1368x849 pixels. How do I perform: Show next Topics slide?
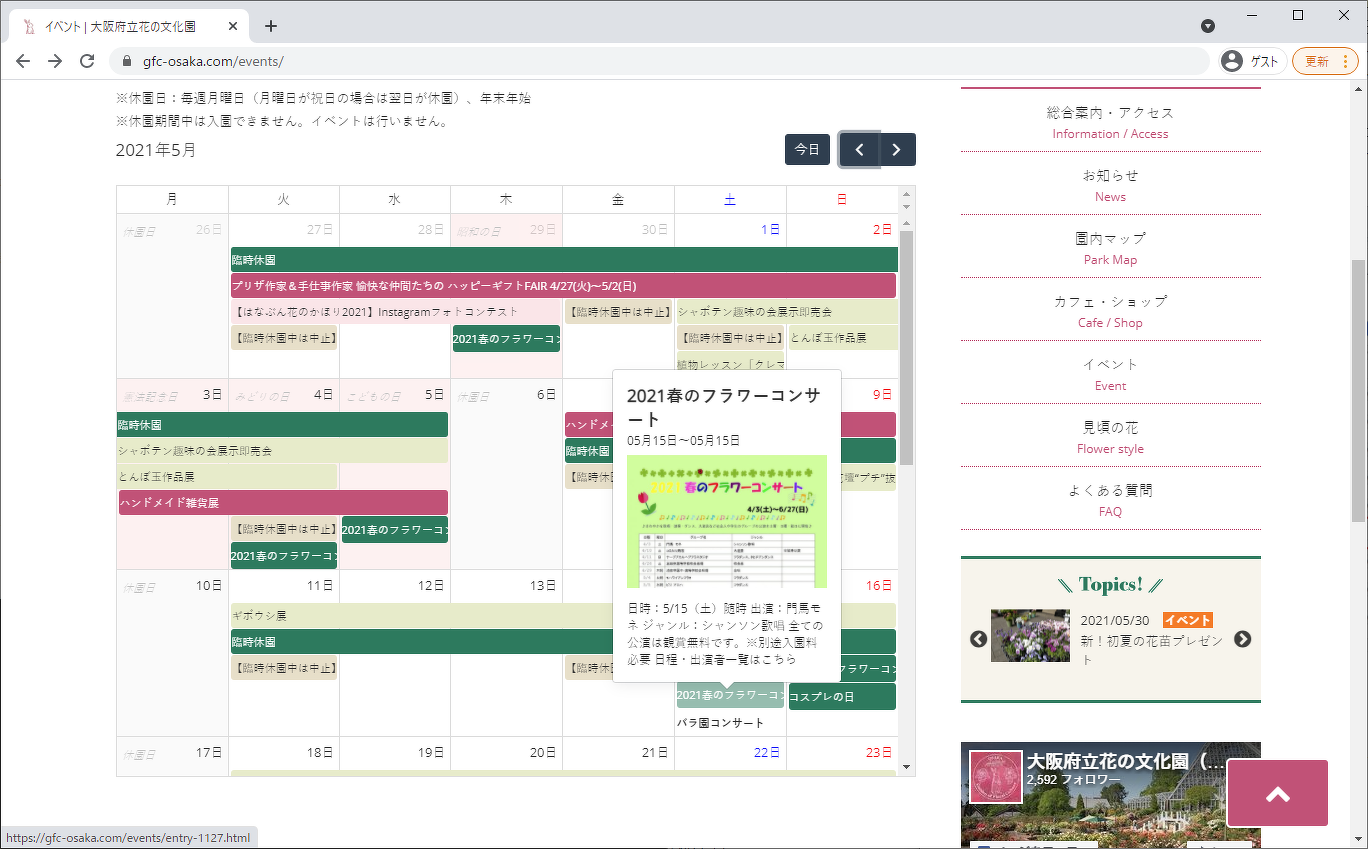[x=1242, y=639]
